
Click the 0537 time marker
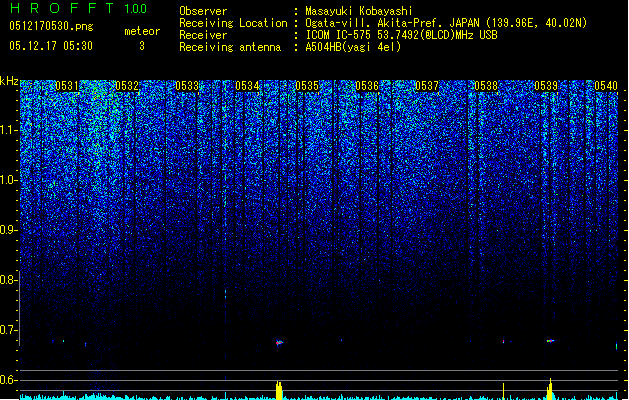[x=427, y=86]
